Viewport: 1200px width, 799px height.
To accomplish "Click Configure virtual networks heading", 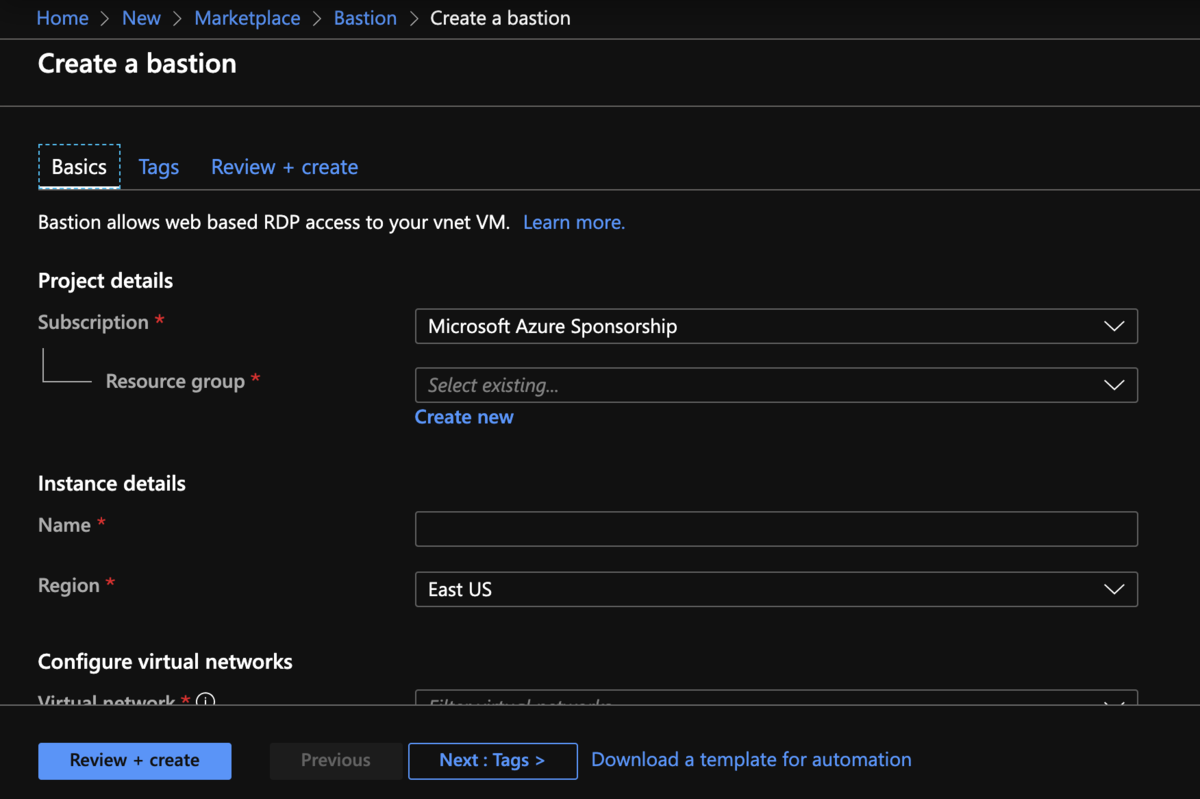I will (165, 662).
